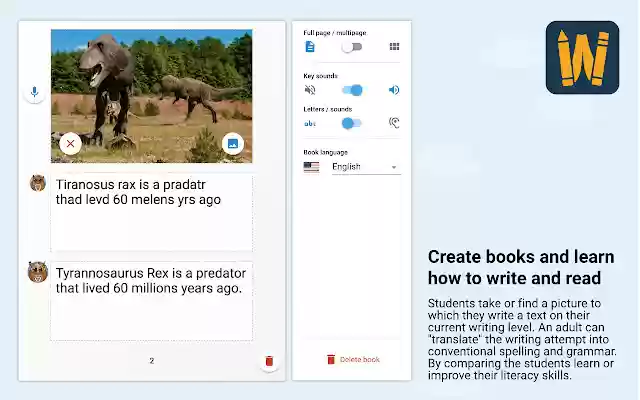
Task: Click the Book language label
Action: [x=325, y=152]
